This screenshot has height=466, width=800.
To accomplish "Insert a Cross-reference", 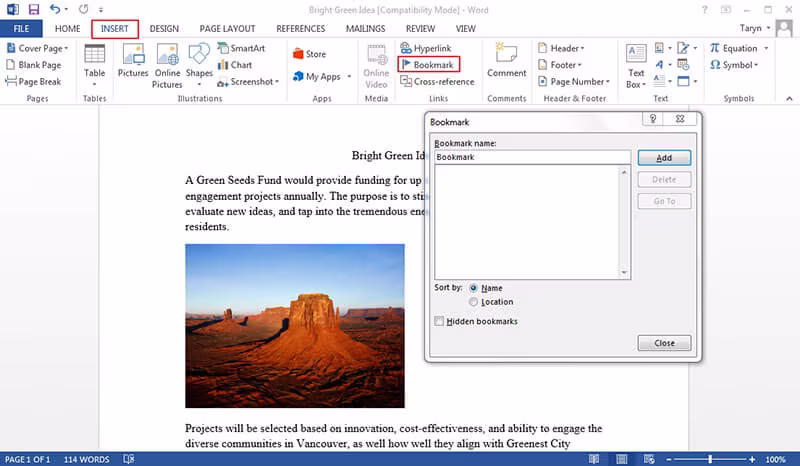I will point(437,81).
